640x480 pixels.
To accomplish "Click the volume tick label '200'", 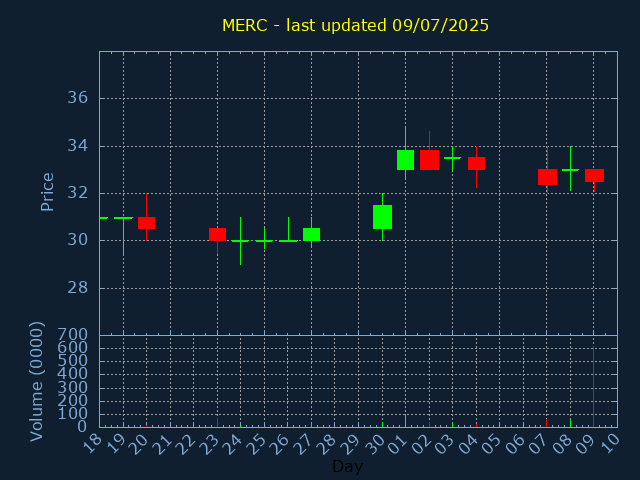I will click(73, 401).
